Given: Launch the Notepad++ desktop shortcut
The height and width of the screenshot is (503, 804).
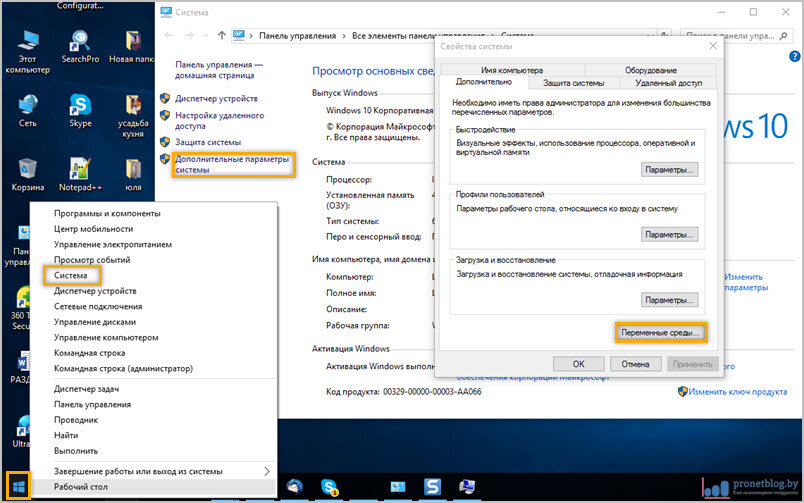Looking at the screenshot, I should [80, 175].
